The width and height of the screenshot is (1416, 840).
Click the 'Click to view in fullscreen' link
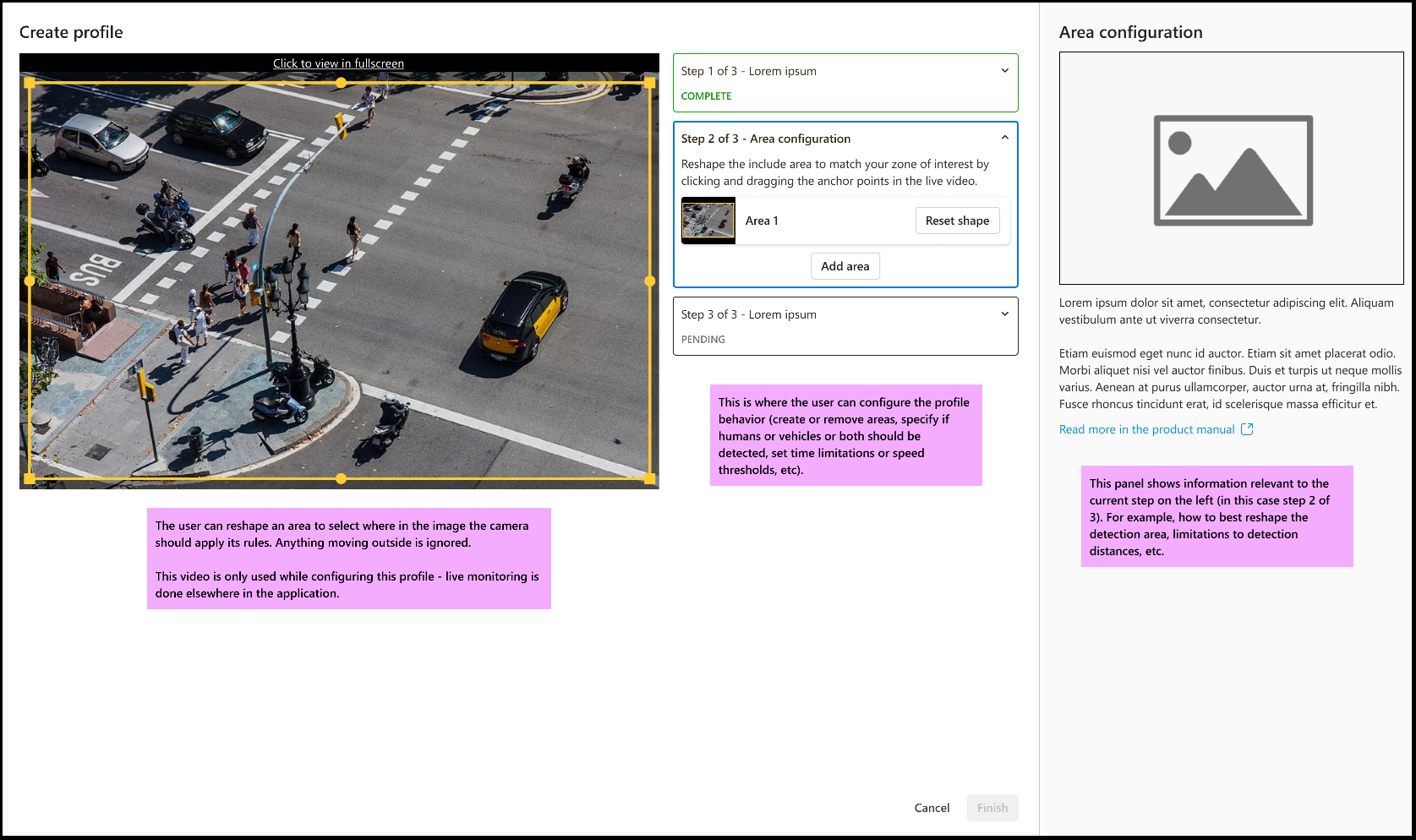(338, 63)
